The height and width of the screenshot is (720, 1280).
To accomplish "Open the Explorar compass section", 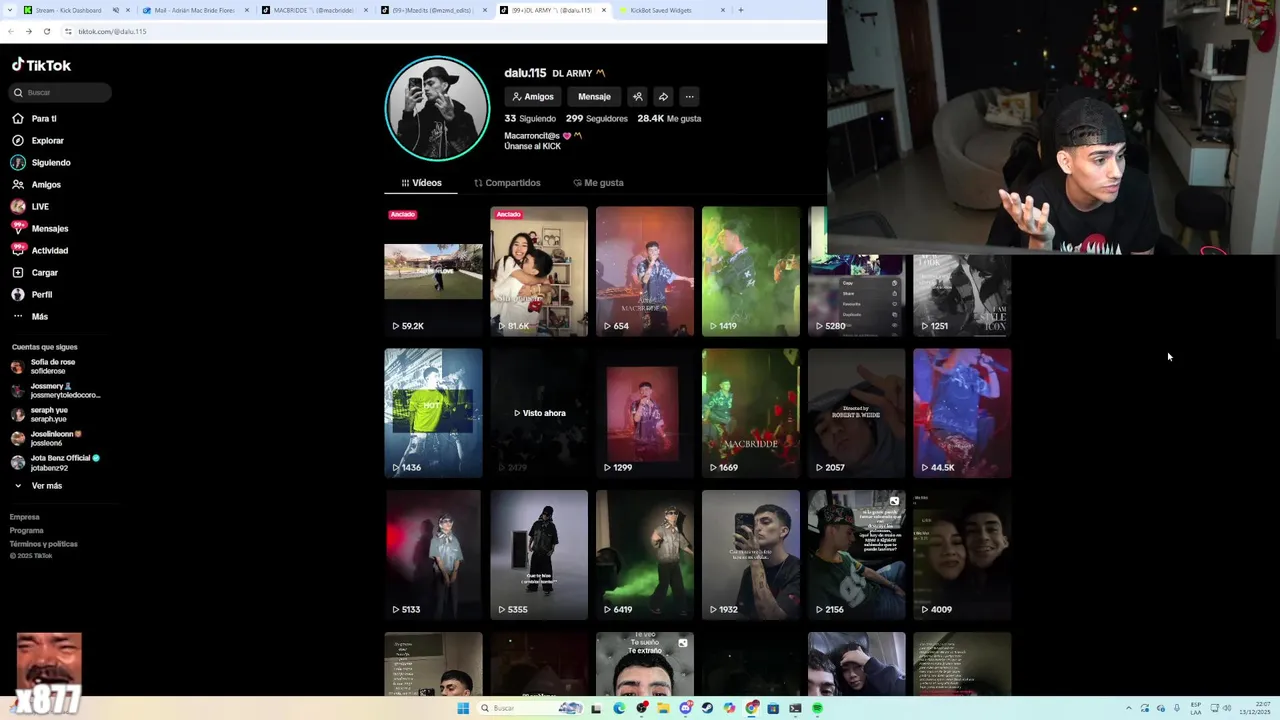I will [x=38, y=140].
